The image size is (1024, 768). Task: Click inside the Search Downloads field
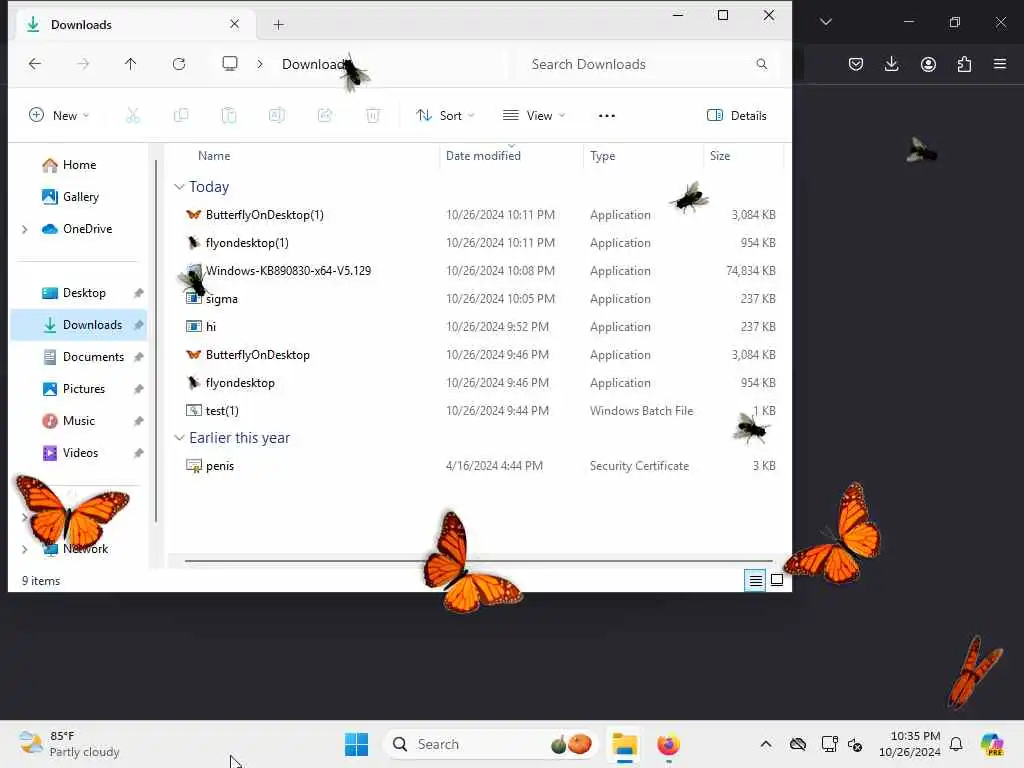643,64
